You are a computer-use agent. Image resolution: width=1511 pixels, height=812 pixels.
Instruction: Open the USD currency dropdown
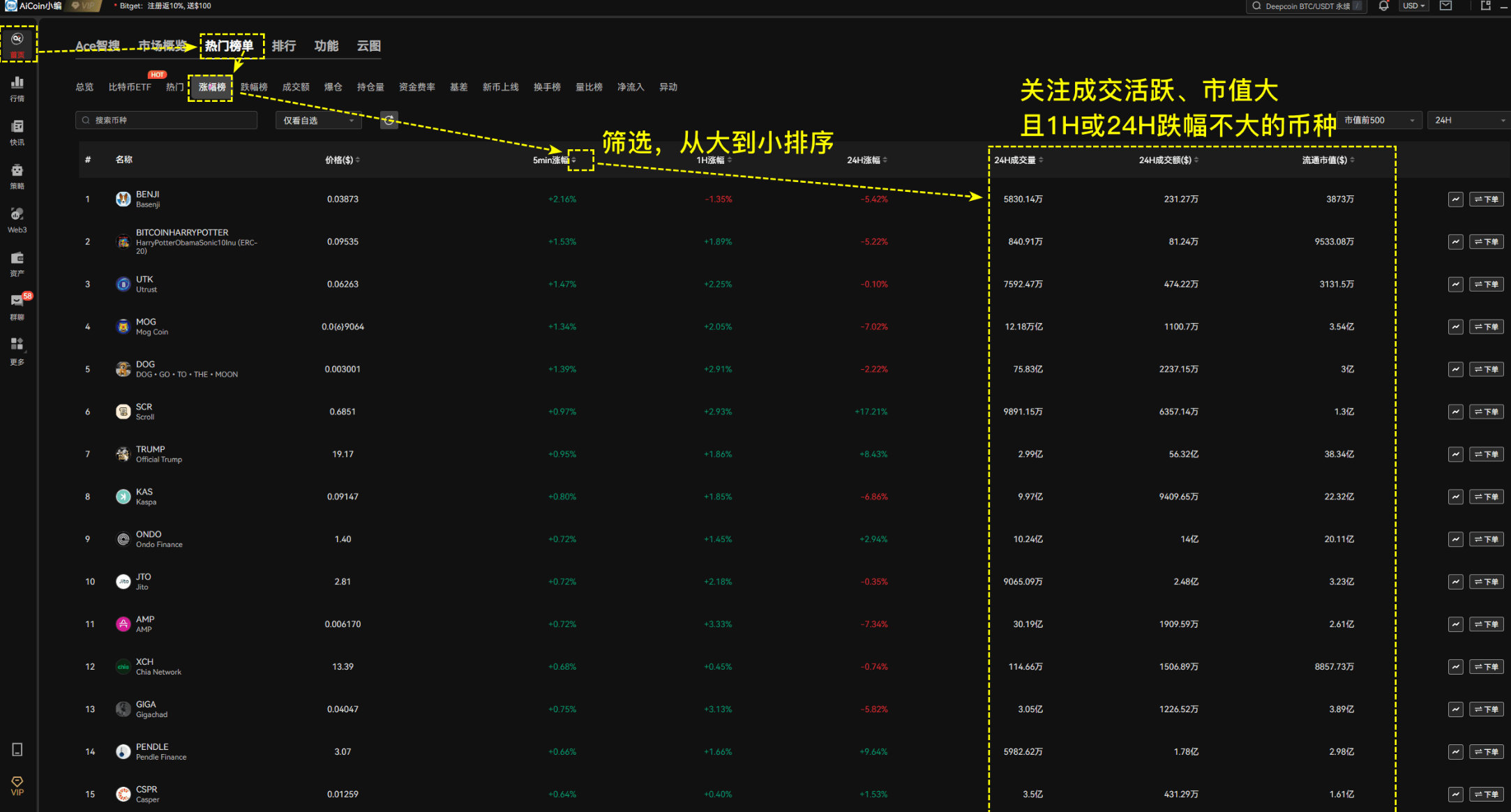1413,6
